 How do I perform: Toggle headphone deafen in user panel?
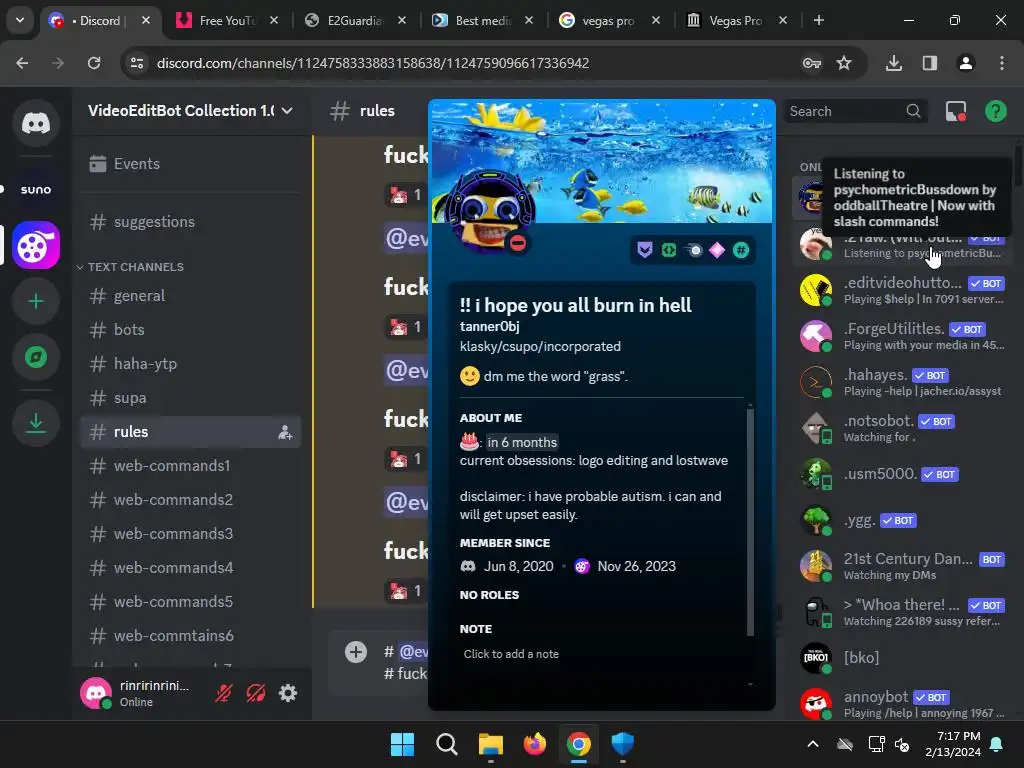tap(255, 693)
